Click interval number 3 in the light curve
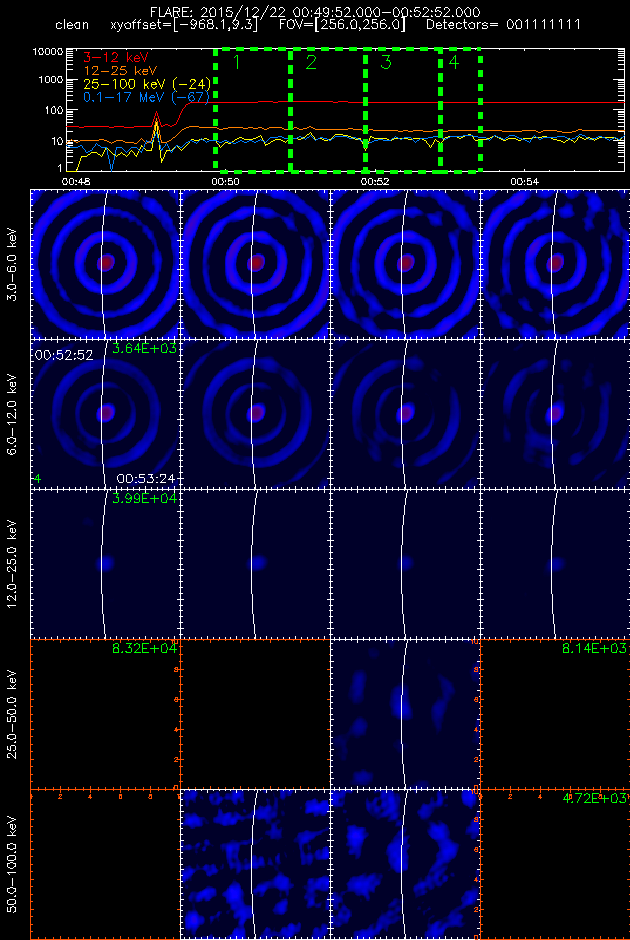The height and width of the screenshot is (940, 630). 385,63
